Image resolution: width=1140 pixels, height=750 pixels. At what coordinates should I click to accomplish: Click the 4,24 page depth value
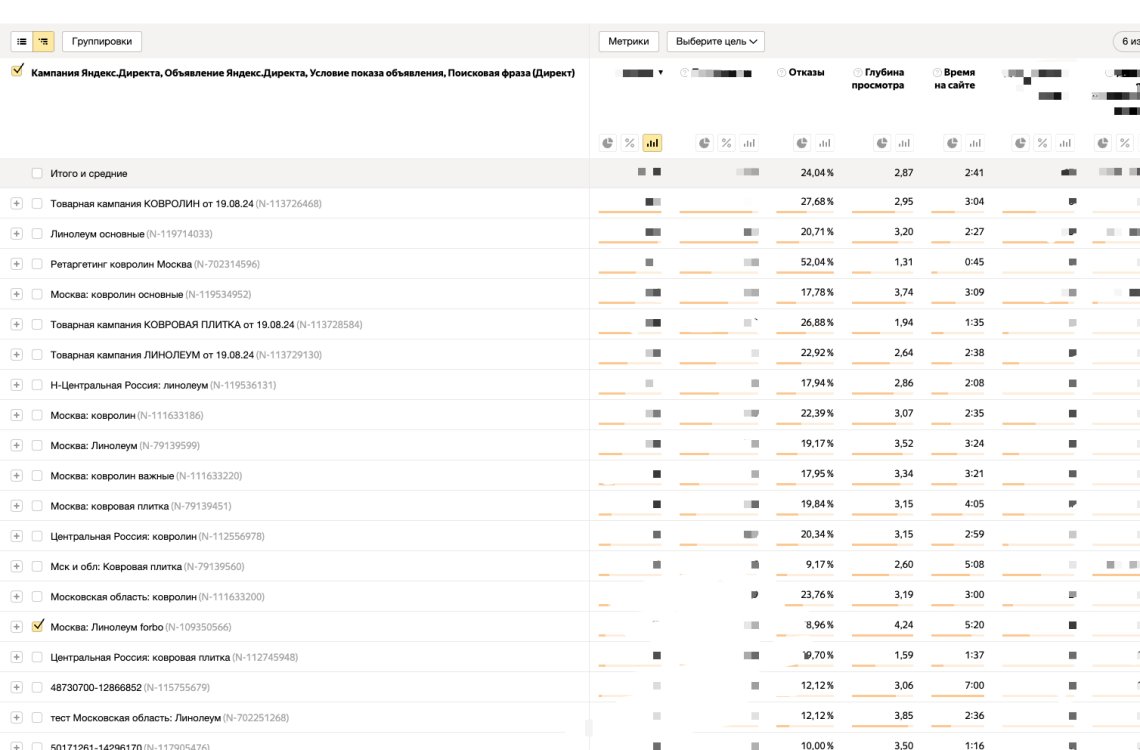click(904, 625)
